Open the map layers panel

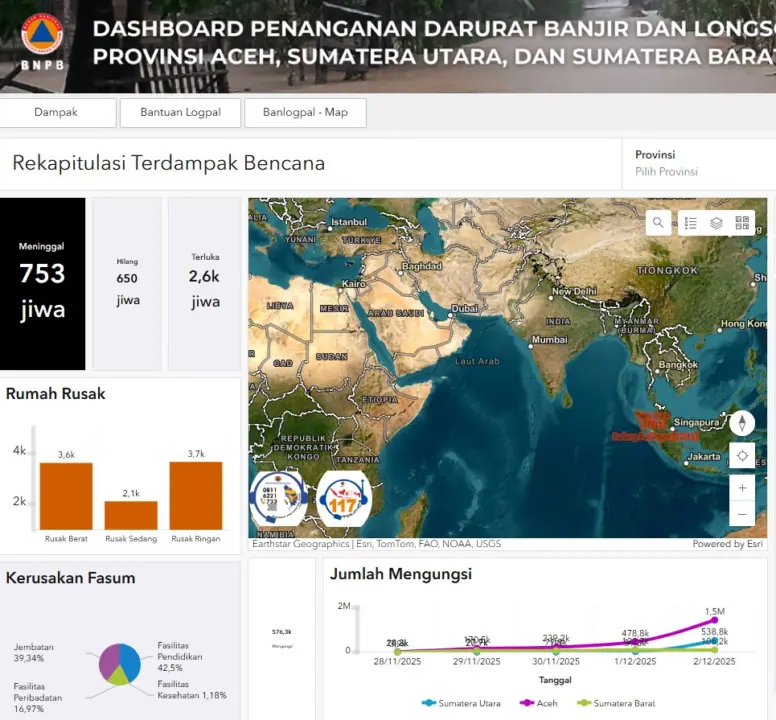[716, 223]
